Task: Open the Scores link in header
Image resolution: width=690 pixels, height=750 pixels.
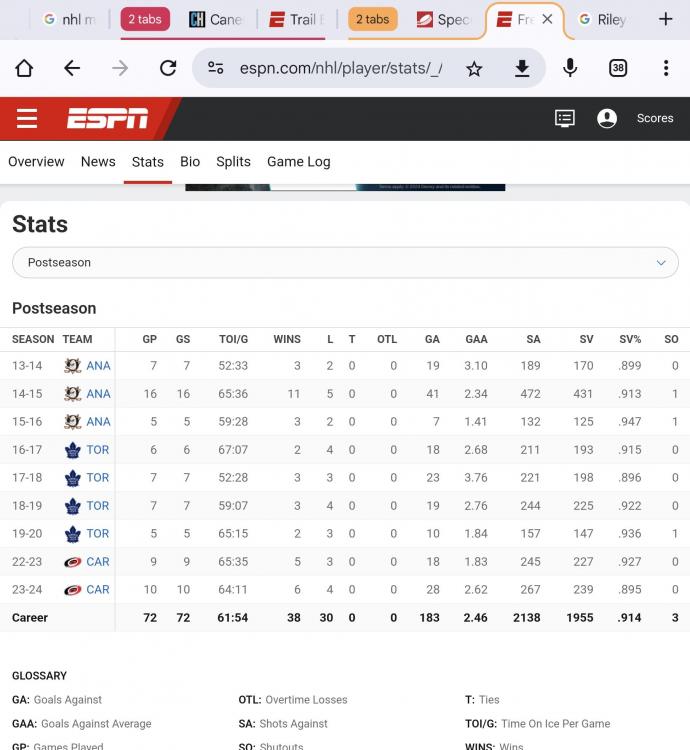Action: point(655,118)
